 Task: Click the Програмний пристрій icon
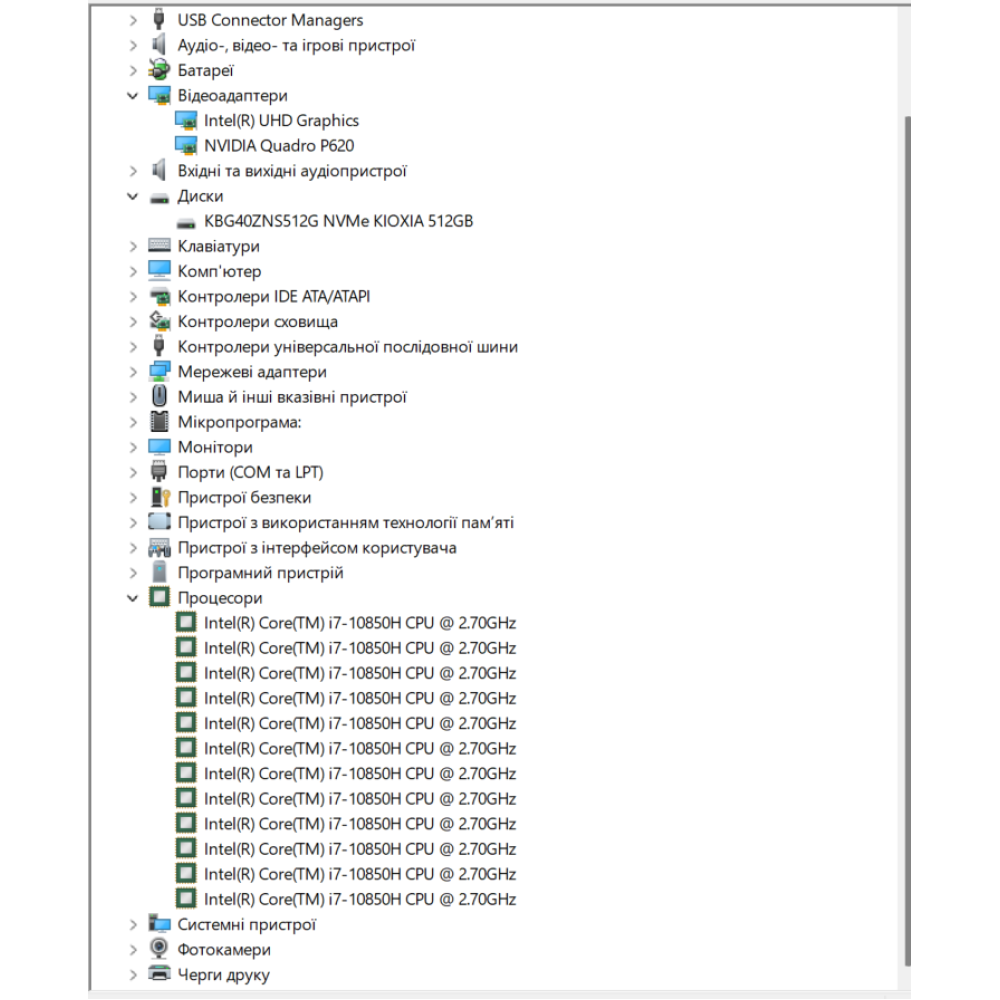pos(159,572)
